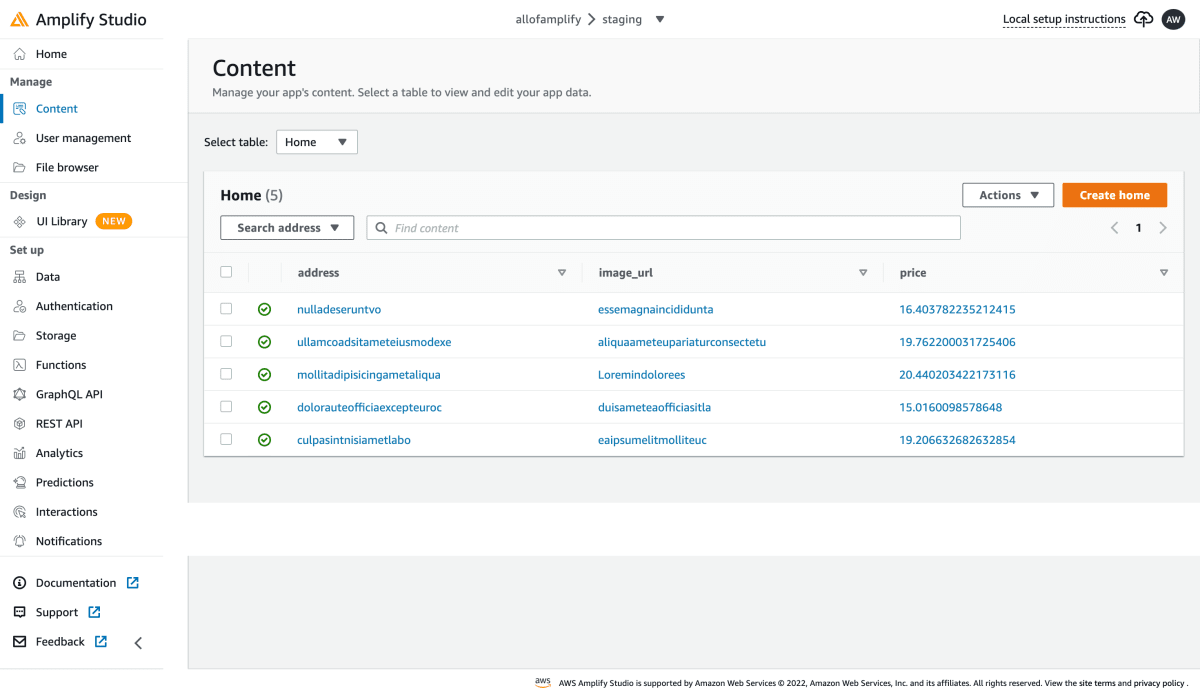Click the Analytics chart icon

(x=20, y=453)
